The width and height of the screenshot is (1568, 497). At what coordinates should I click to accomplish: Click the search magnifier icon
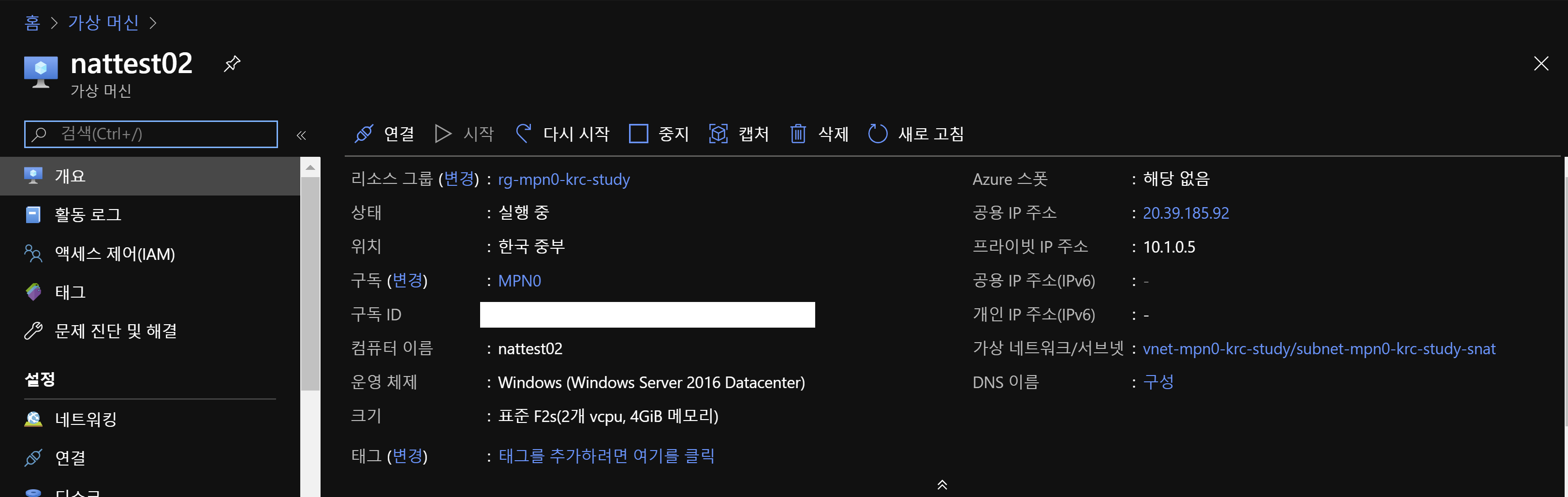click(39, 134)
